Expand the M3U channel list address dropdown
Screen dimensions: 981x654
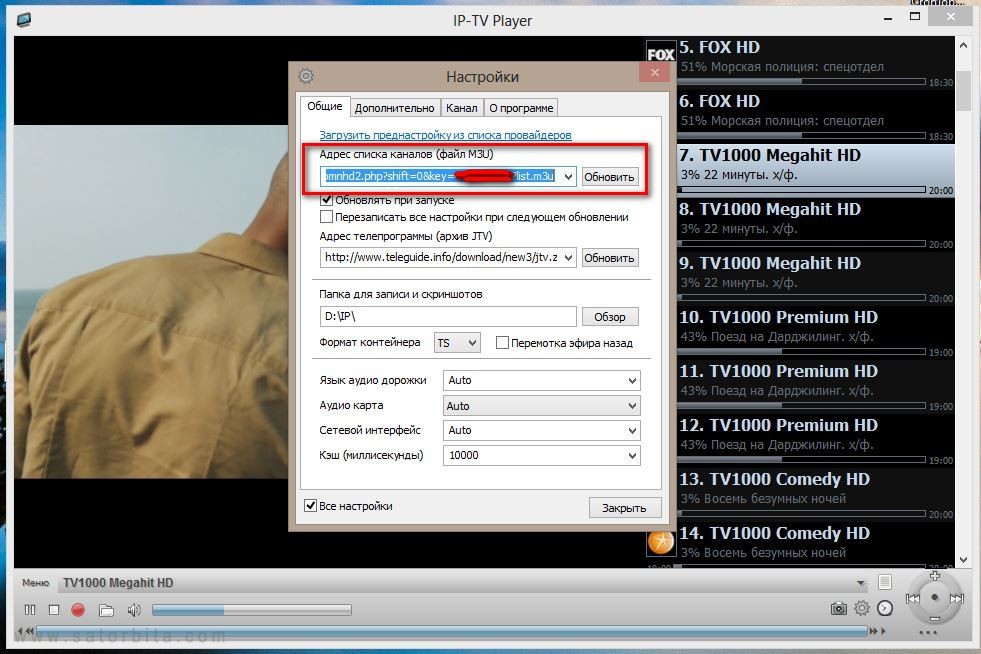pyautogui.click(x=568, y=176)
